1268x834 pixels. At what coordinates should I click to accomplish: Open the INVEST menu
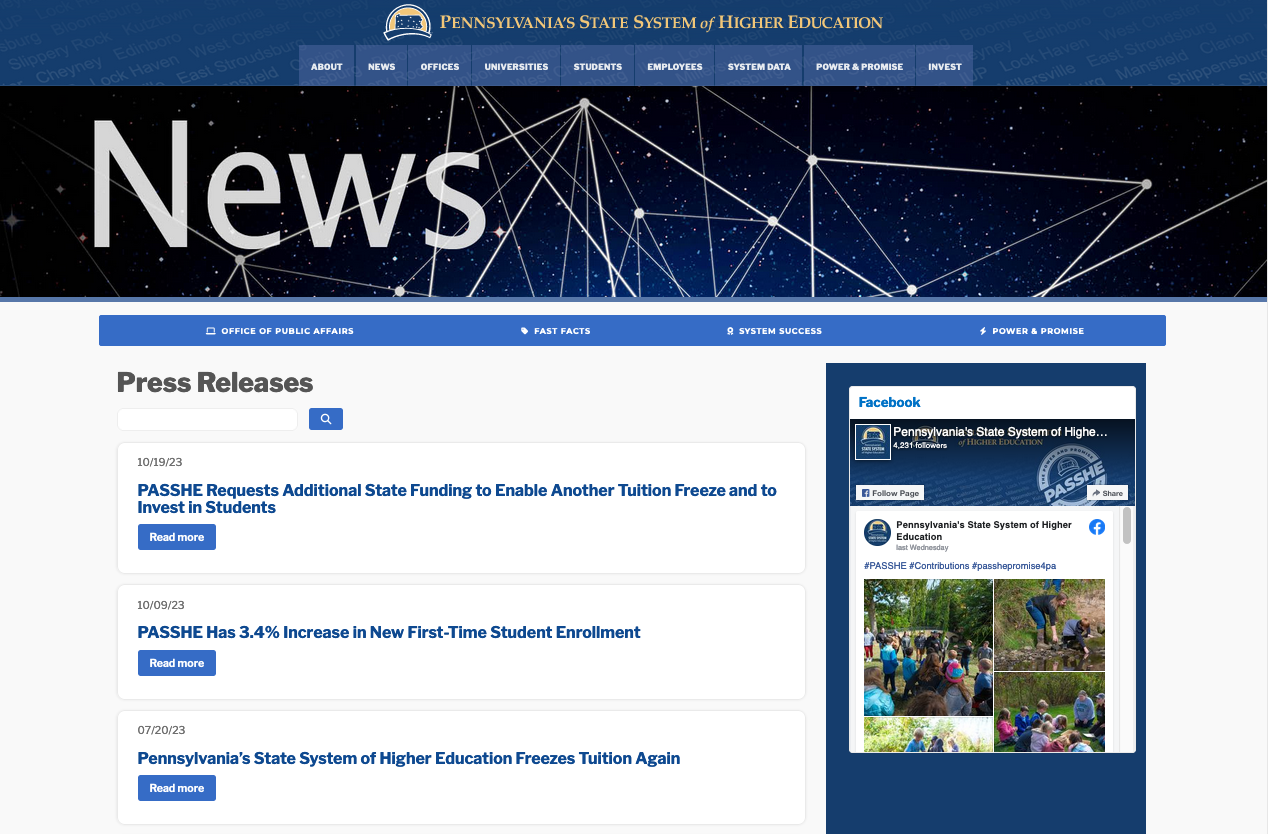[945, 67]
